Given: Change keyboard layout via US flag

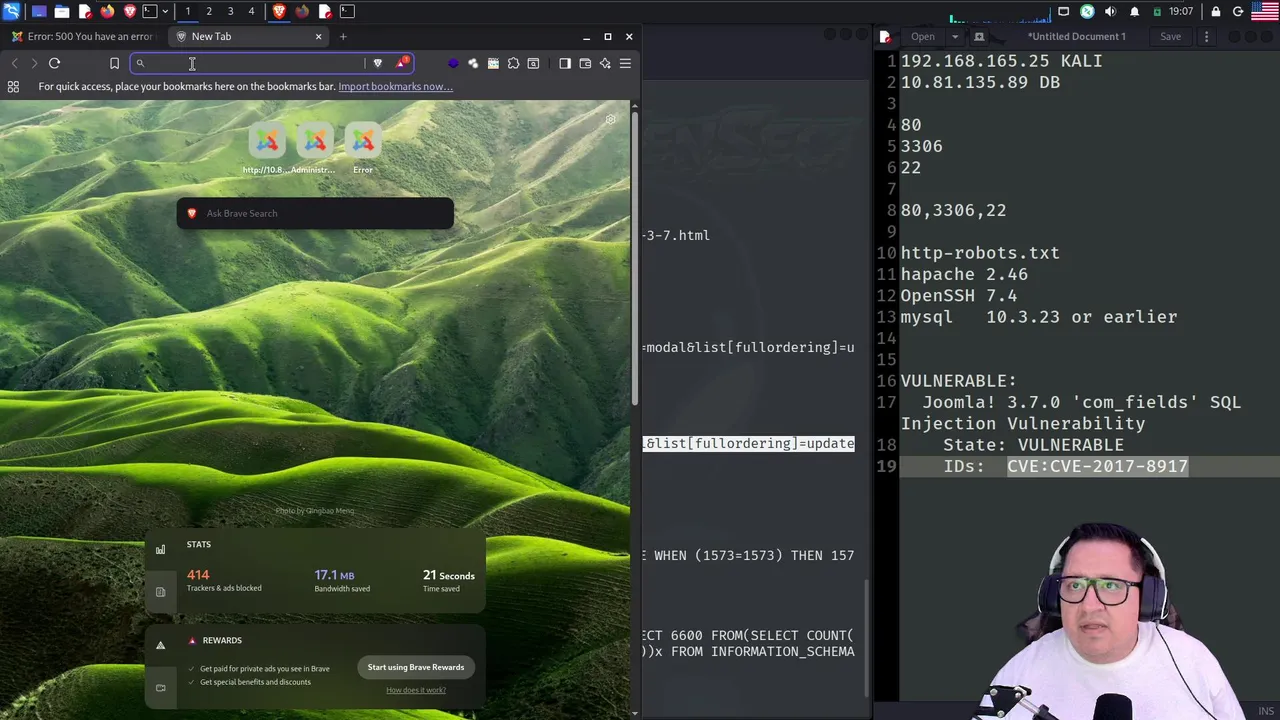Looking at the screenshot, I should pos(1265,11).
